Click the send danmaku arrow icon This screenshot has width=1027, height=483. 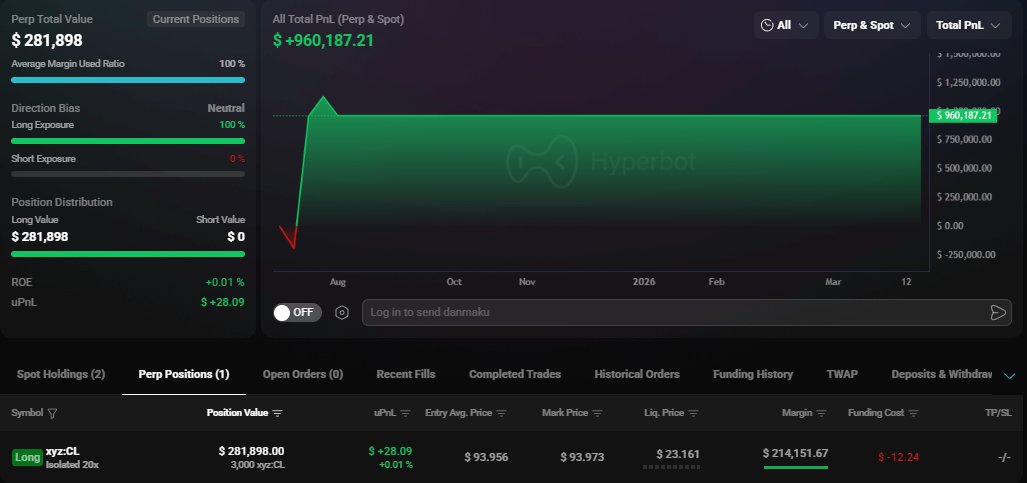(997, 312)
